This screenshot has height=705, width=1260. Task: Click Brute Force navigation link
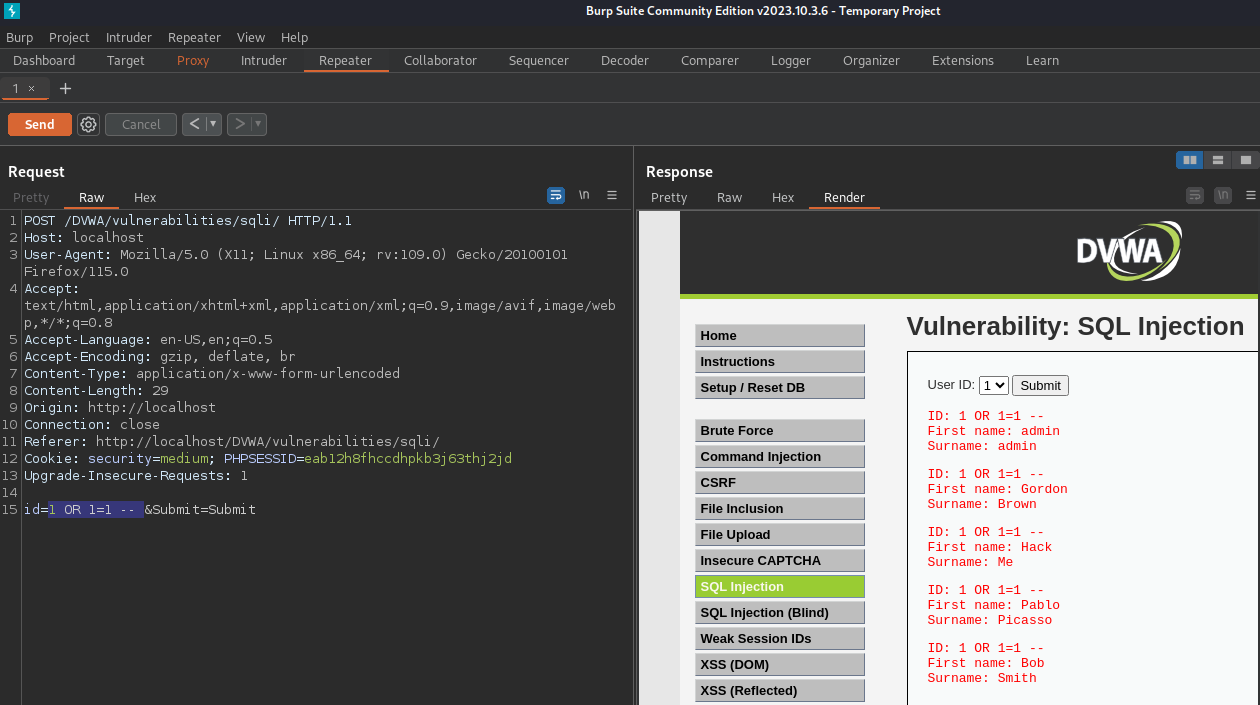[x=780, y=430]
